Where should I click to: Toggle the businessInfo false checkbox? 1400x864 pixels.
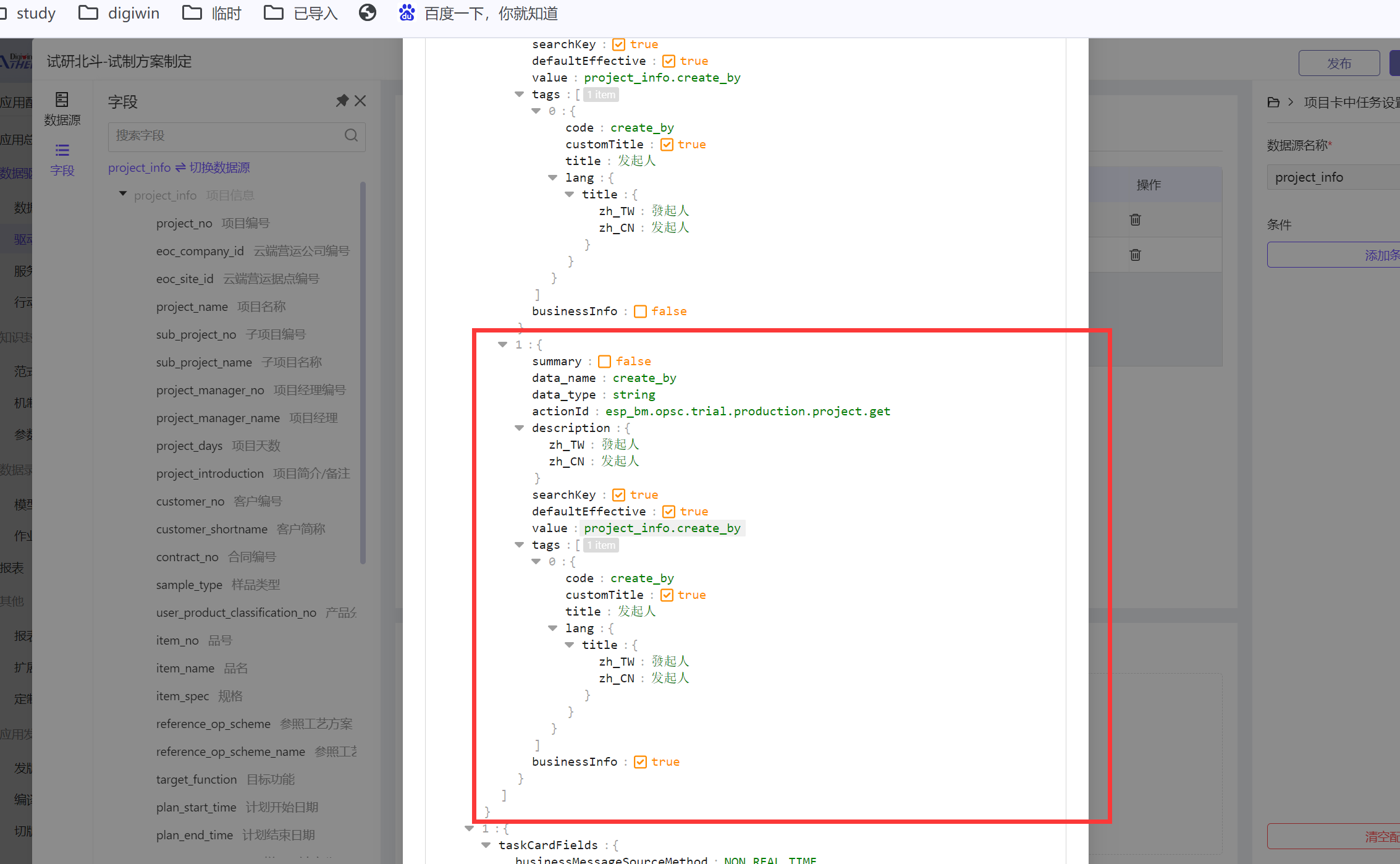pos(640,311)
